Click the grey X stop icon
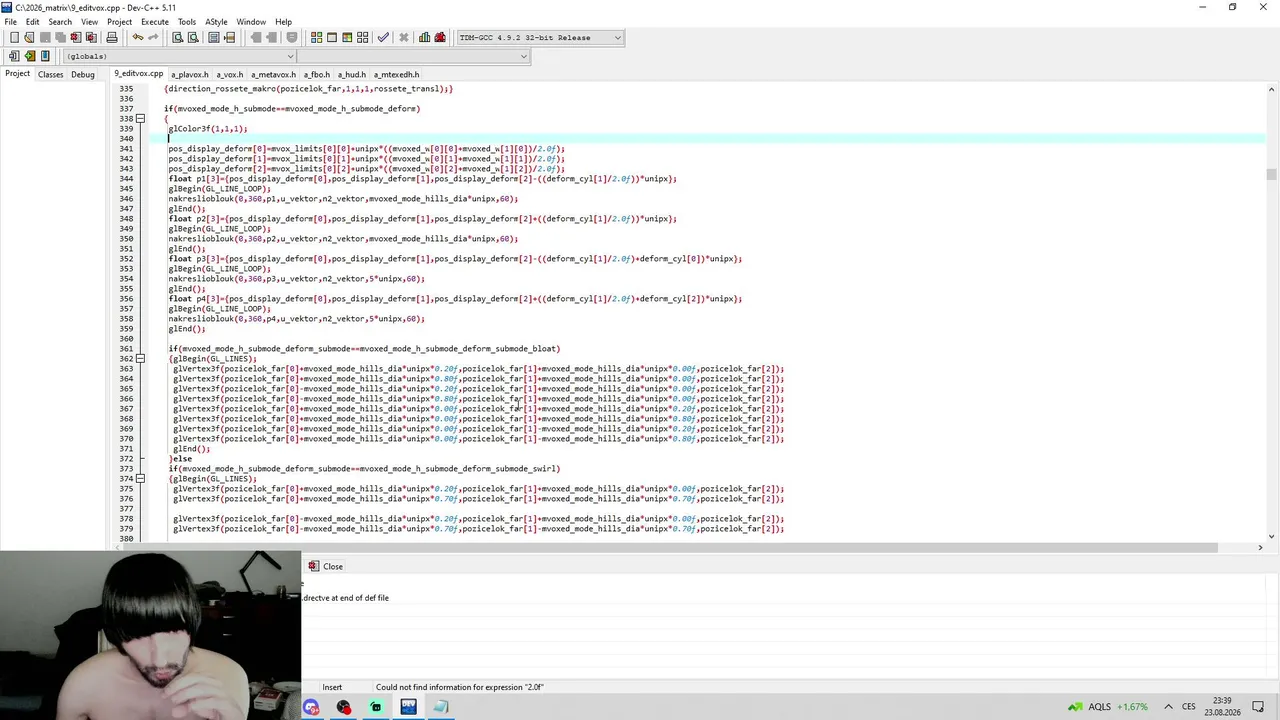 [404, 38]
